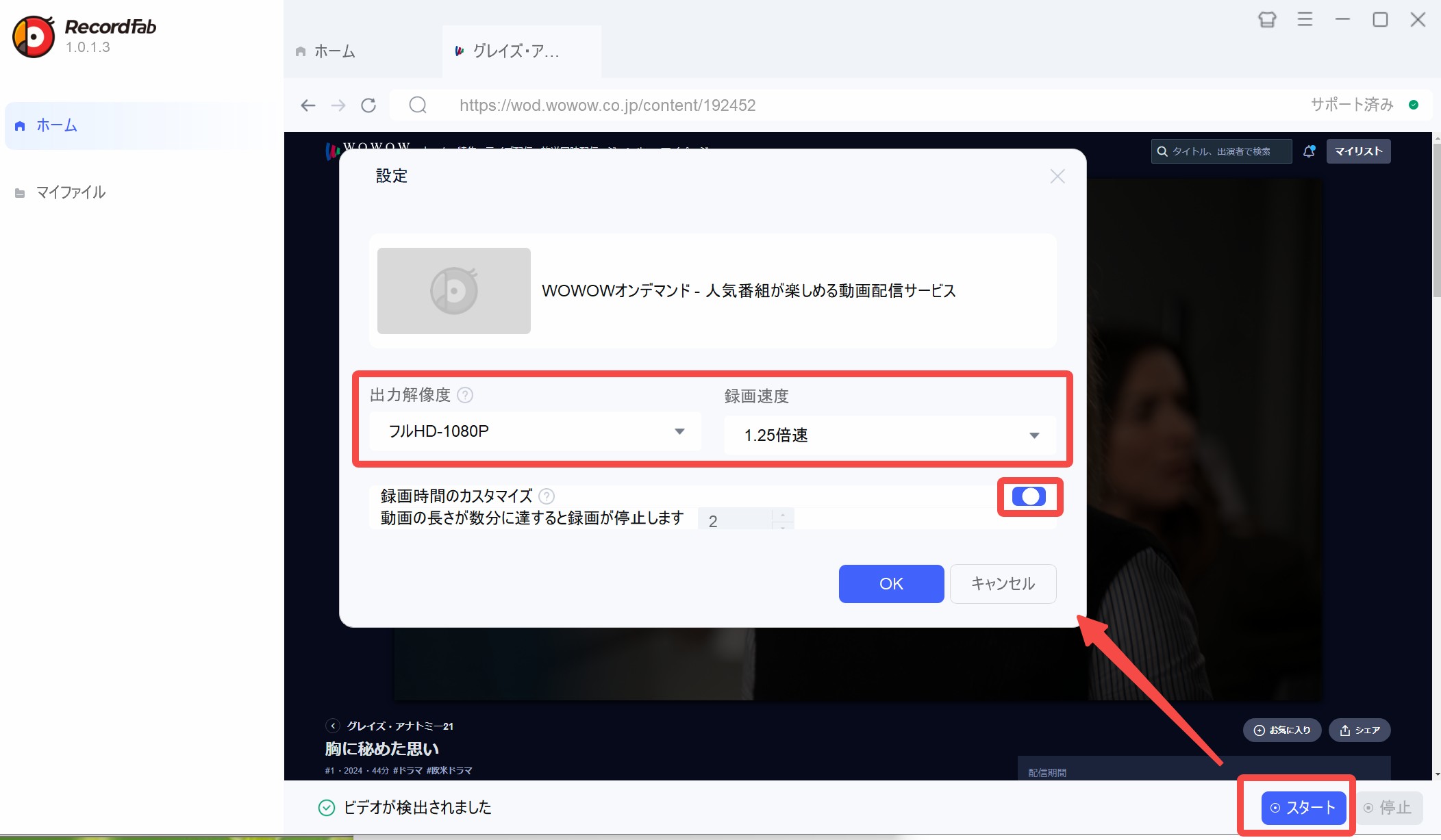1441x840 pixels.
Task: Click the 胸に秘めた思い episode title
Action: [382, 749]
